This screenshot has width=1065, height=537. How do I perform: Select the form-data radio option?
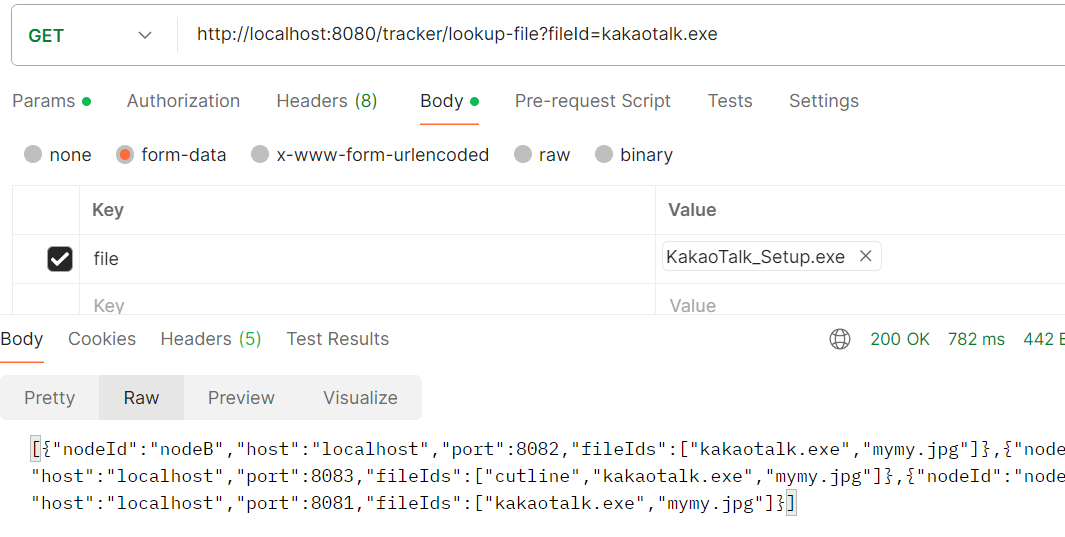pyautogui.click(x=125, y=155)
